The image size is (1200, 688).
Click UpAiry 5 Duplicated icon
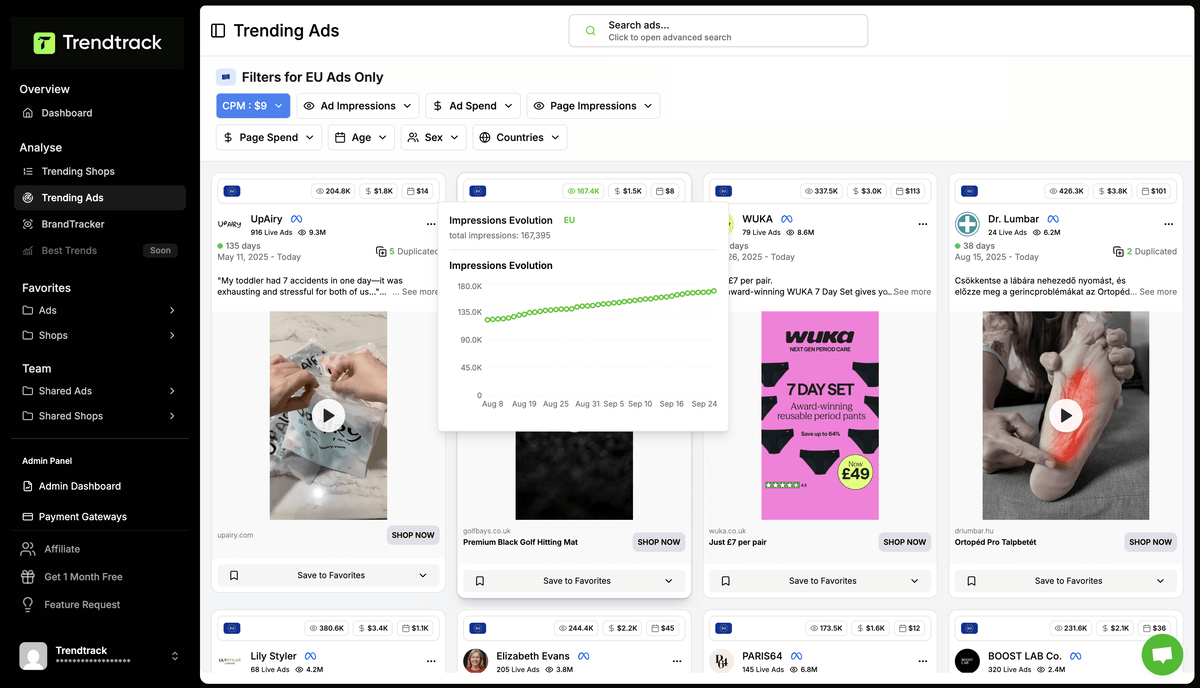tap(381, 252)
